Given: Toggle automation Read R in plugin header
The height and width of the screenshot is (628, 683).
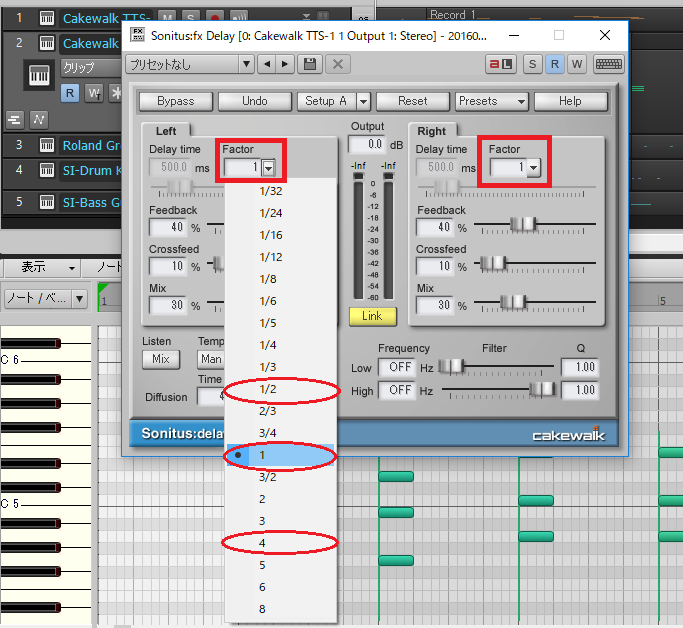Looking at the screenshot, I should tap(555, 64).
